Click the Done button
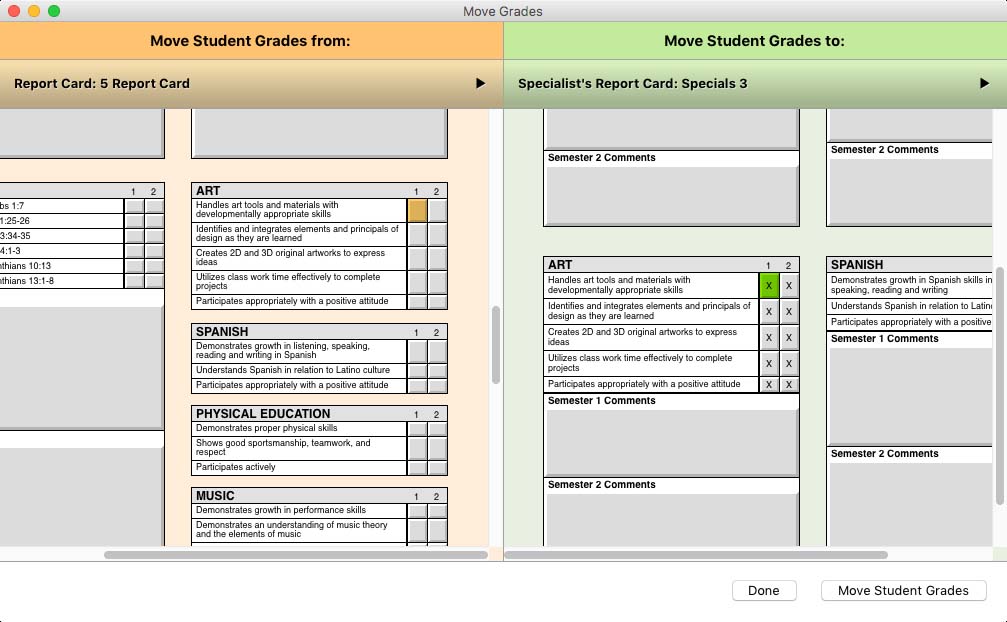The image size is (1007, 622). (x=764, y=590)
